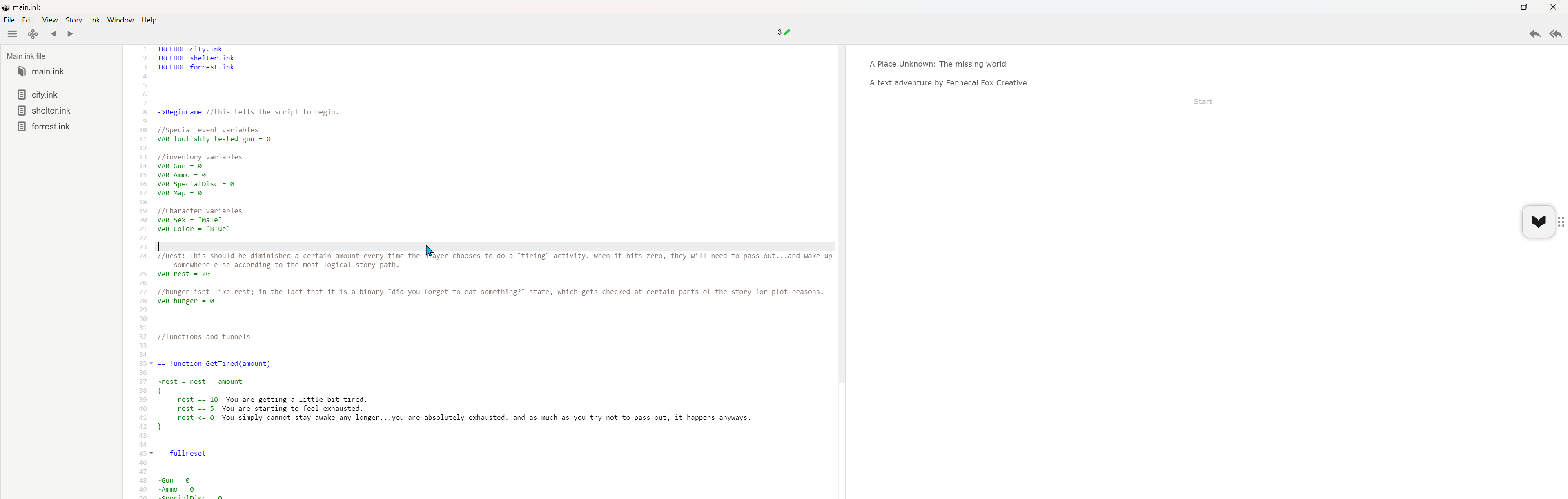1568x499 pixels.
Task: Click the restart story double arrow
Action: 1556,34
